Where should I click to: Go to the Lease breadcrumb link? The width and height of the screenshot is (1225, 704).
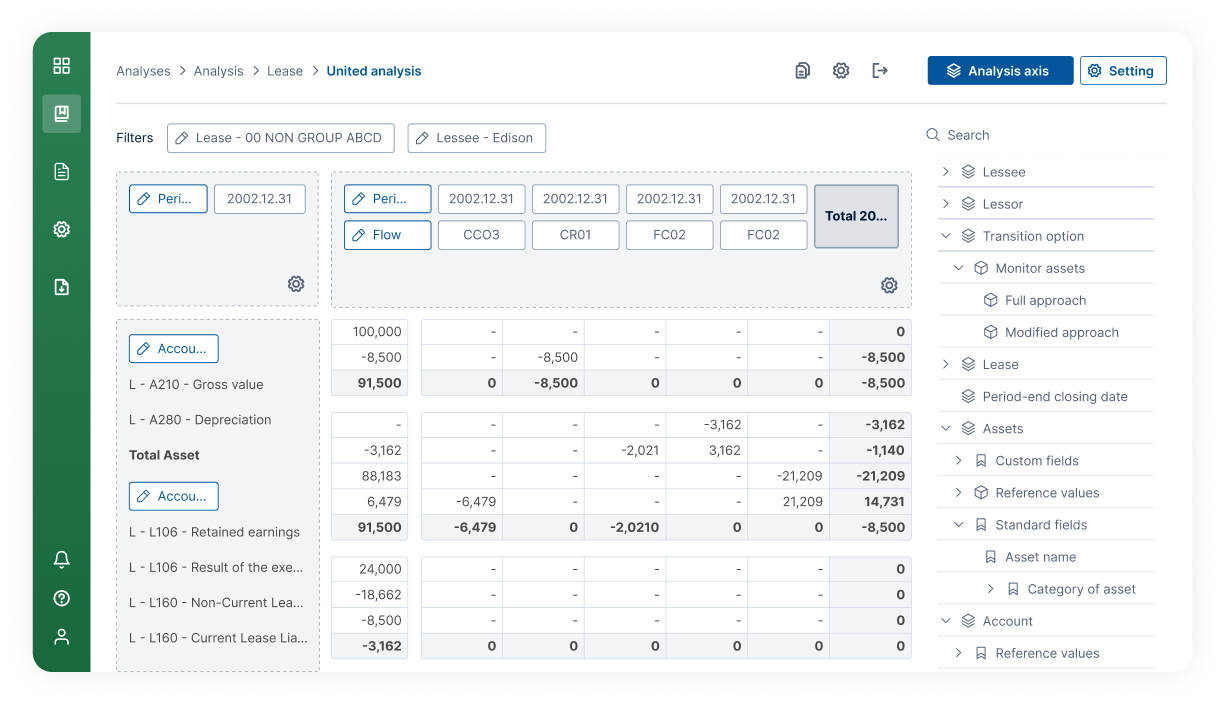tap(285, 71)
